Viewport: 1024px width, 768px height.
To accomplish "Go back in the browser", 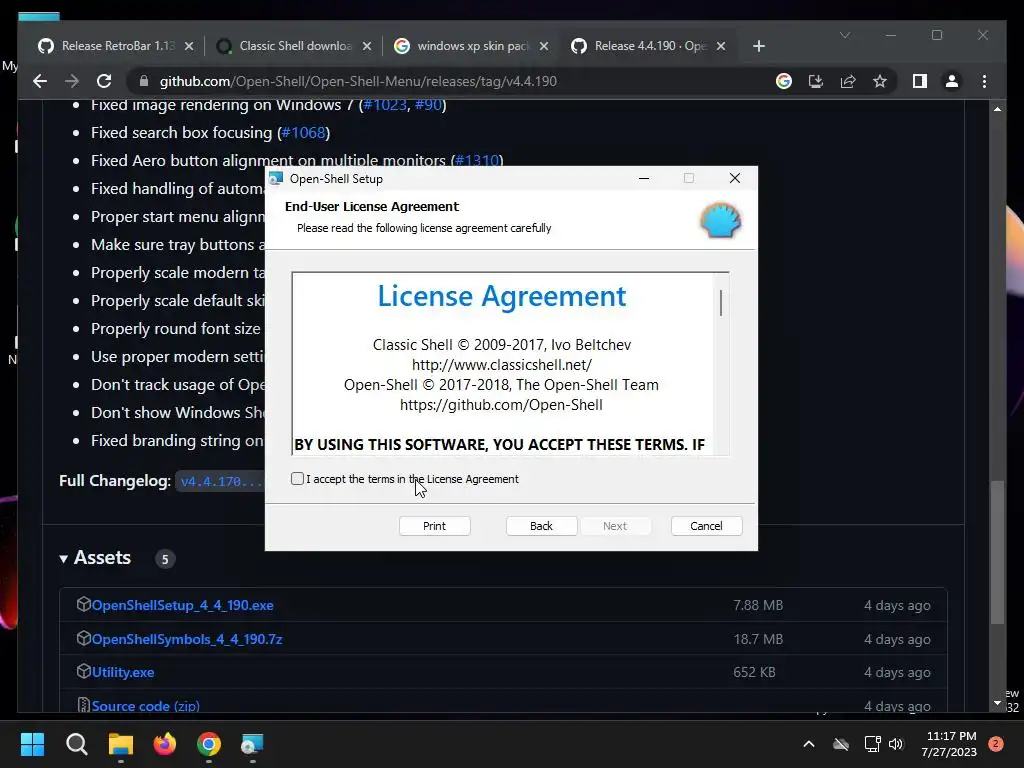I will click(x=40, y=81).
